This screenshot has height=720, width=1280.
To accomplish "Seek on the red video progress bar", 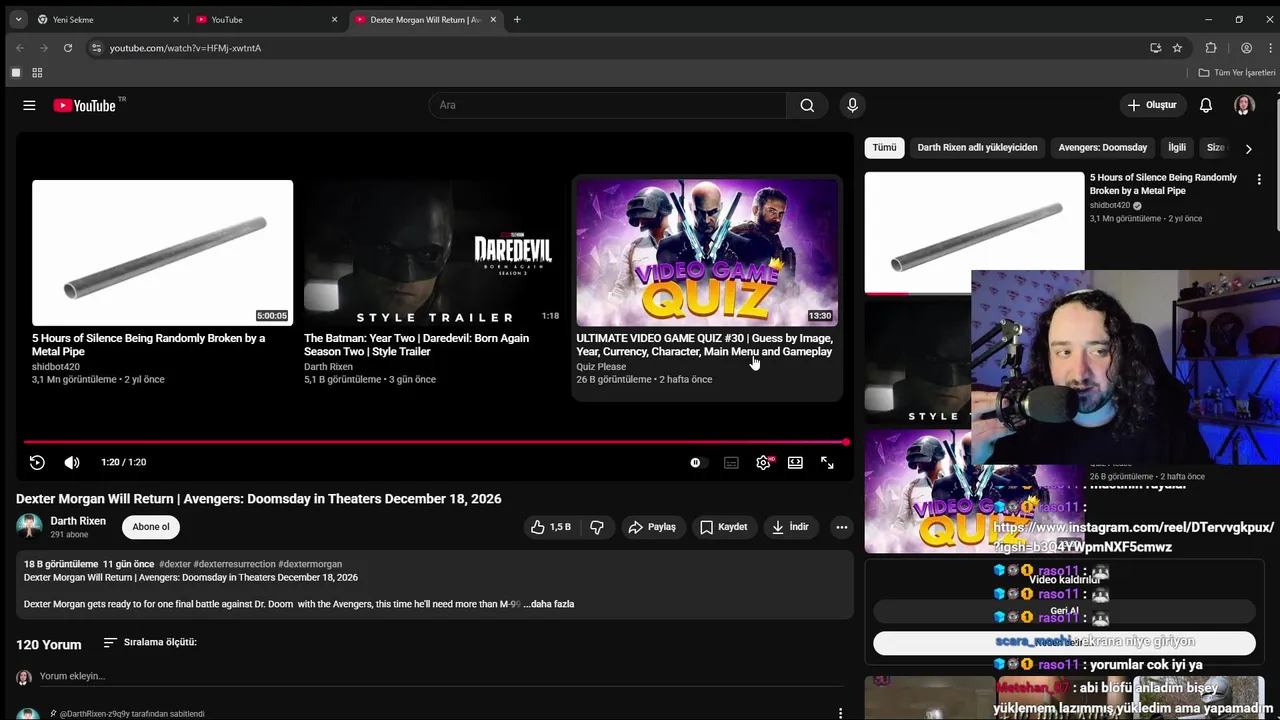I will [435, 442].
